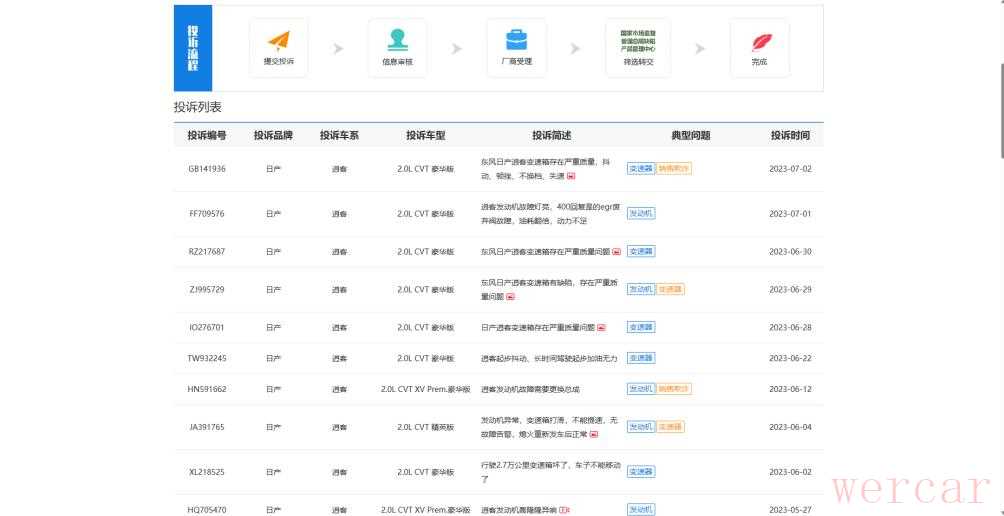Open complaint description for XL218525
This screenshot has height=516, width=1004.
pyautogui.click(x=550, y=472)
